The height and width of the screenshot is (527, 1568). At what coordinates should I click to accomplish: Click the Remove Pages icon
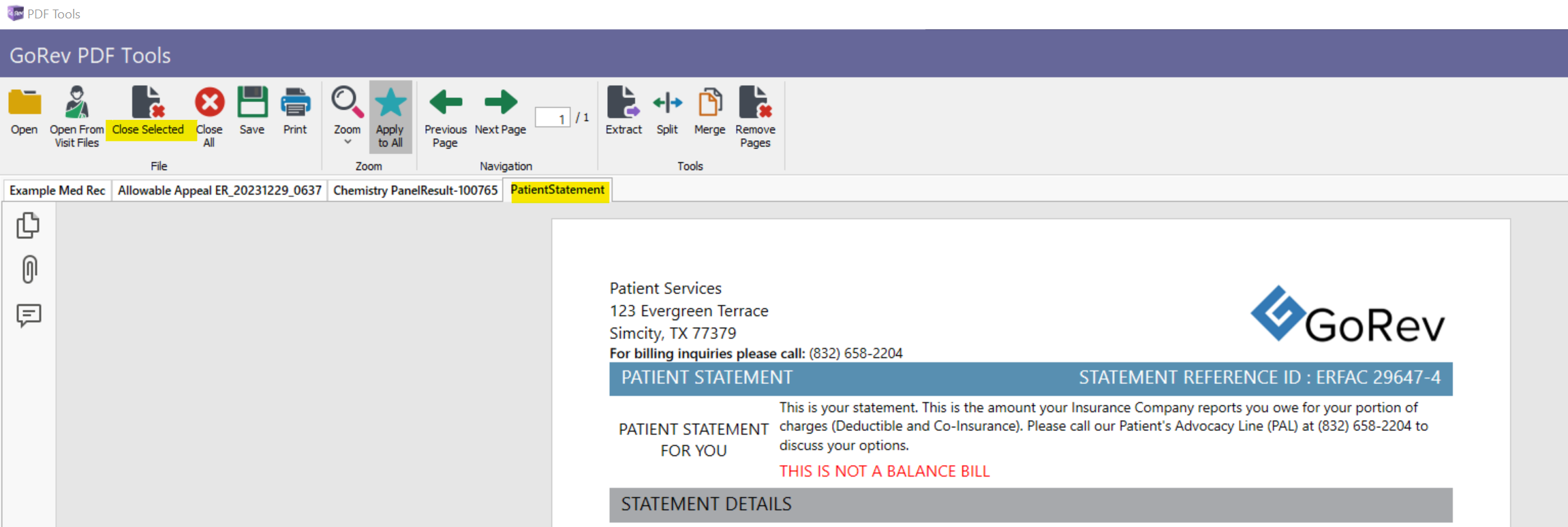(x=755, y=102)
